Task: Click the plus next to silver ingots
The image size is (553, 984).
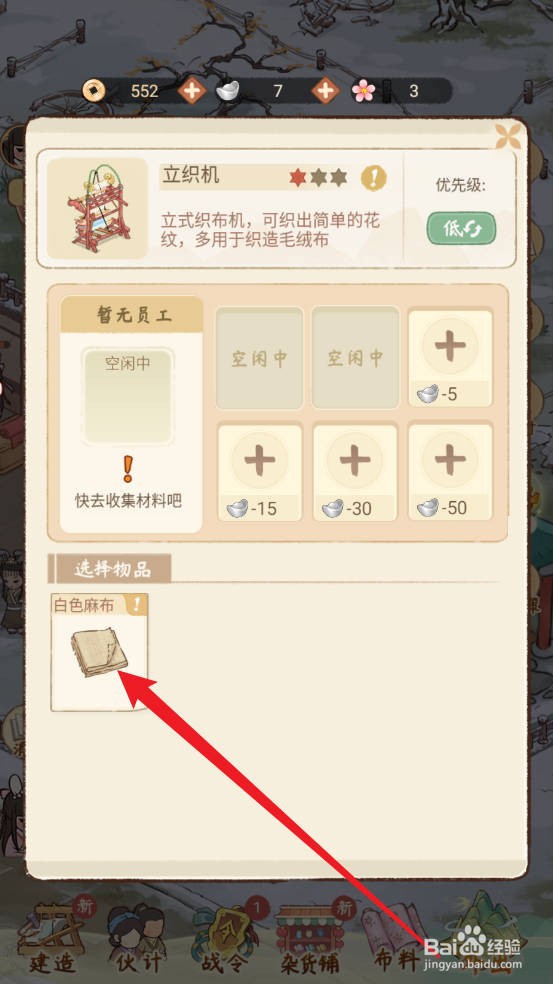Action: (325, 91)
